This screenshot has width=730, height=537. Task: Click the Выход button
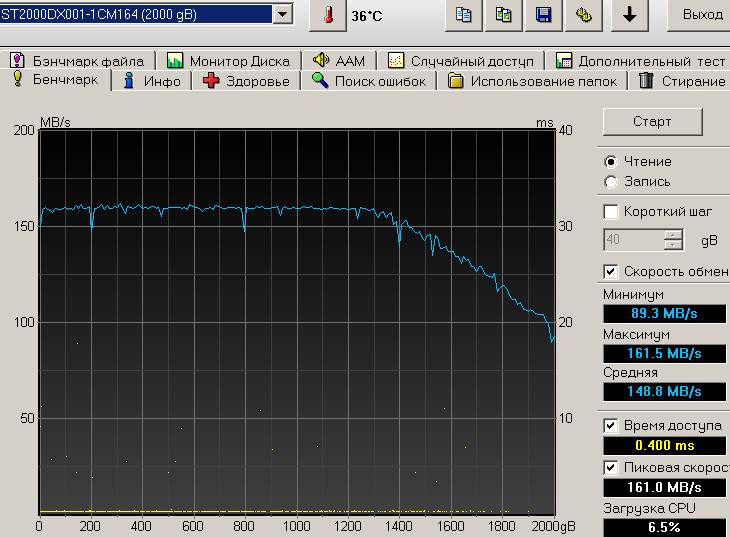[702, 15]
